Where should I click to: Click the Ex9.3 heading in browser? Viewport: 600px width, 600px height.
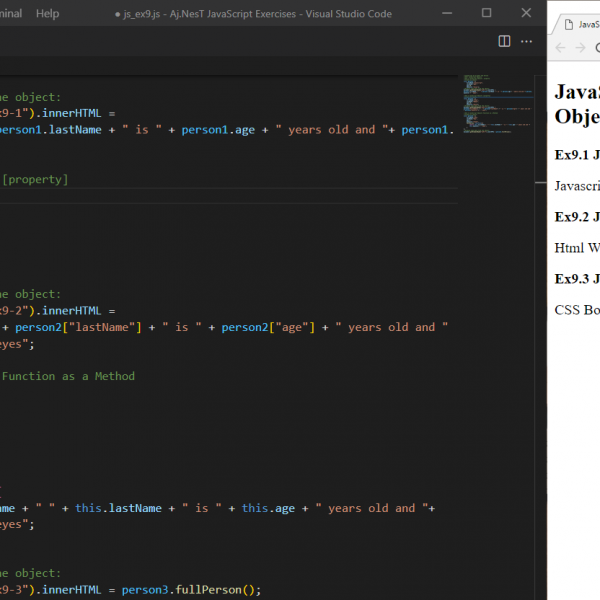[x=576, y=278]
